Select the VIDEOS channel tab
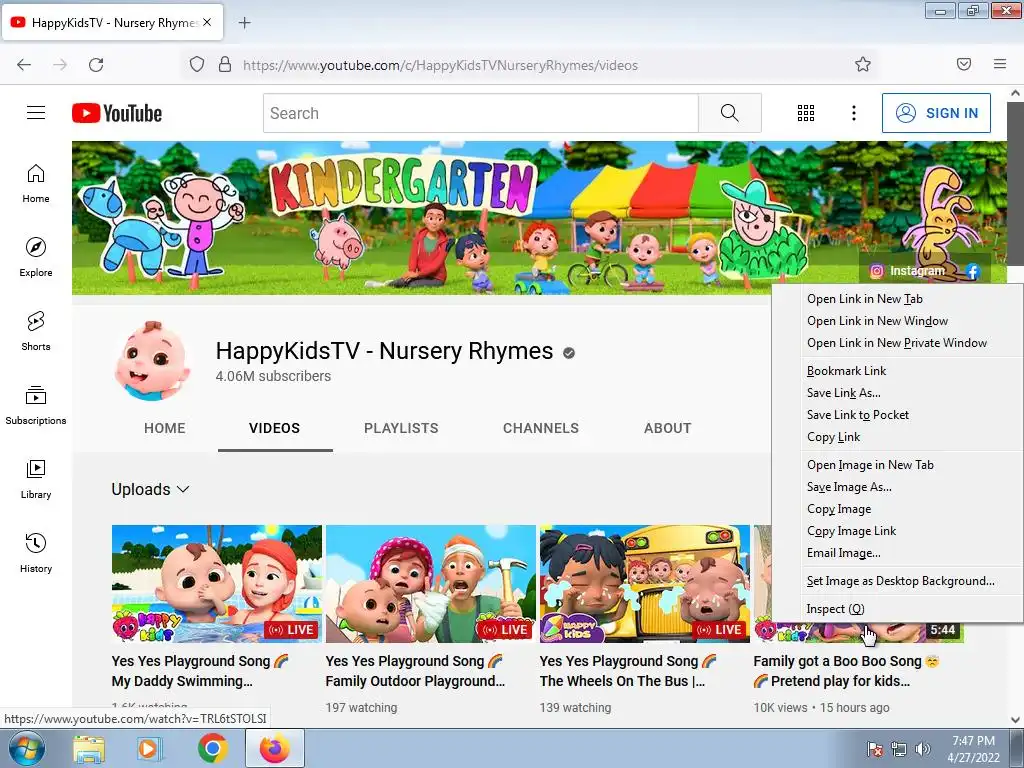Image resolution: width=1024 pixels, height=768 pixels. click(x=275, y=428)
